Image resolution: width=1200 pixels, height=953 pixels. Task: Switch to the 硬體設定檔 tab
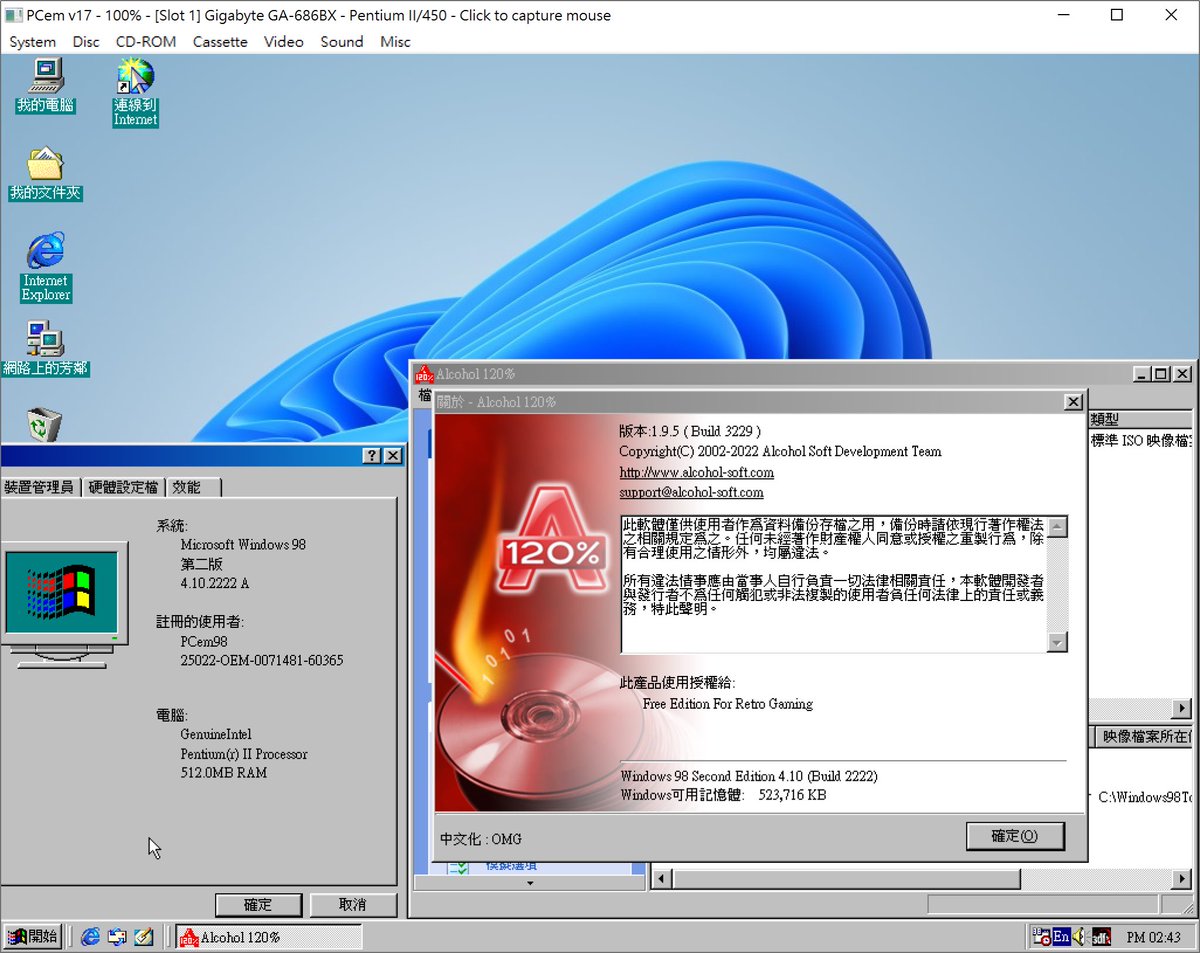[x=123, y=487]
